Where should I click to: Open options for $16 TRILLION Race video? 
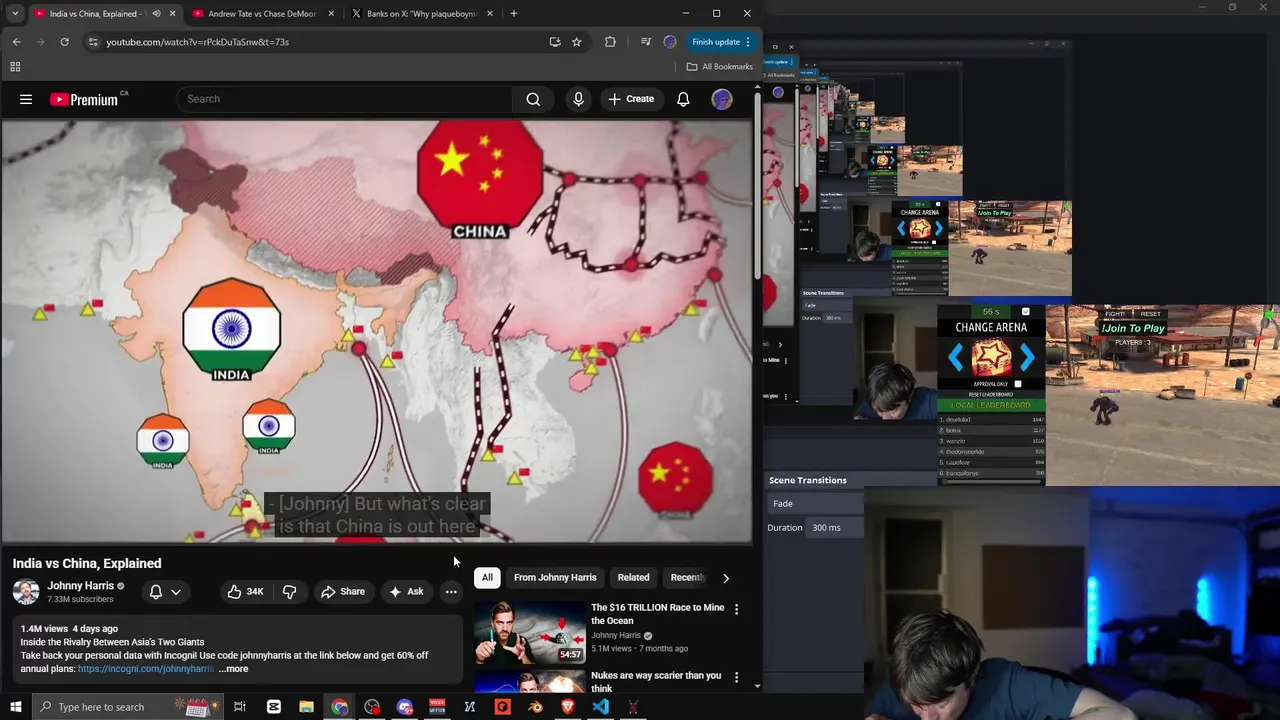point(737,609)
